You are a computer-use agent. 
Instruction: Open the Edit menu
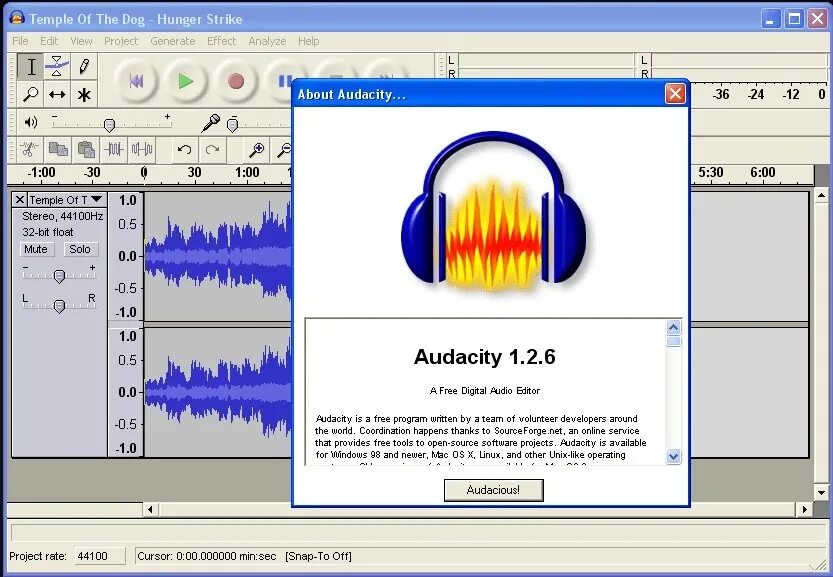pos(49,41)
